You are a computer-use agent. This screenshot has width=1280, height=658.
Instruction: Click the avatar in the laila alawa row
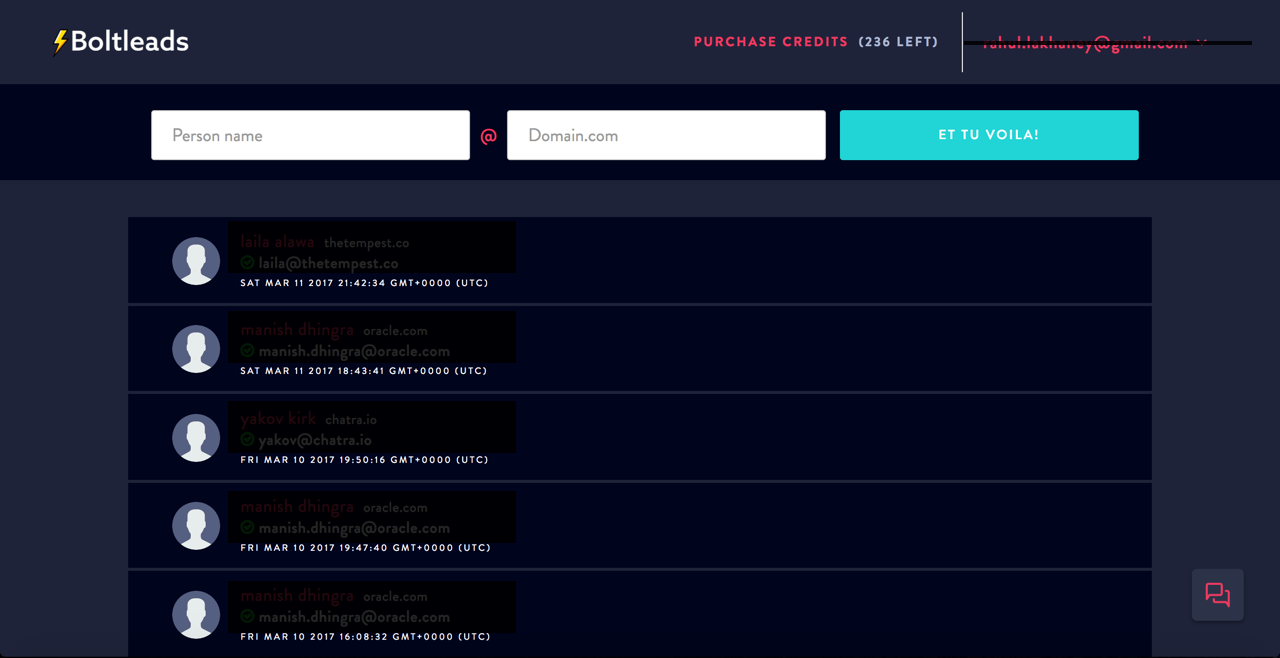coord(196,261)
